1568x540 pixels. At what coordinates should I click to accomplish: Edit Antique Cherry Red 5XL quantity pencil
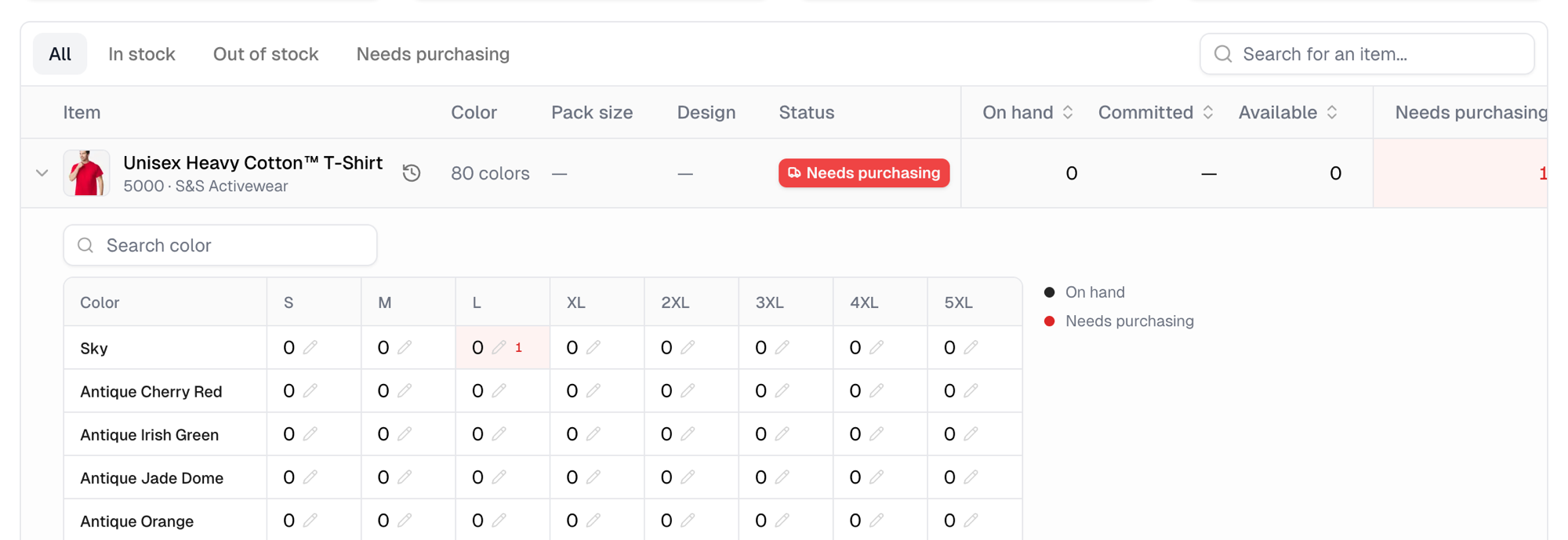click(971, 390)
